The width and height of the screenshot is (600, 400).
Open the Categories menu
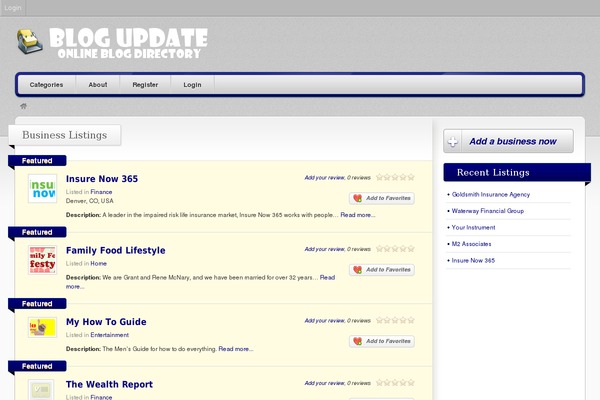click(x=46, y=85)
